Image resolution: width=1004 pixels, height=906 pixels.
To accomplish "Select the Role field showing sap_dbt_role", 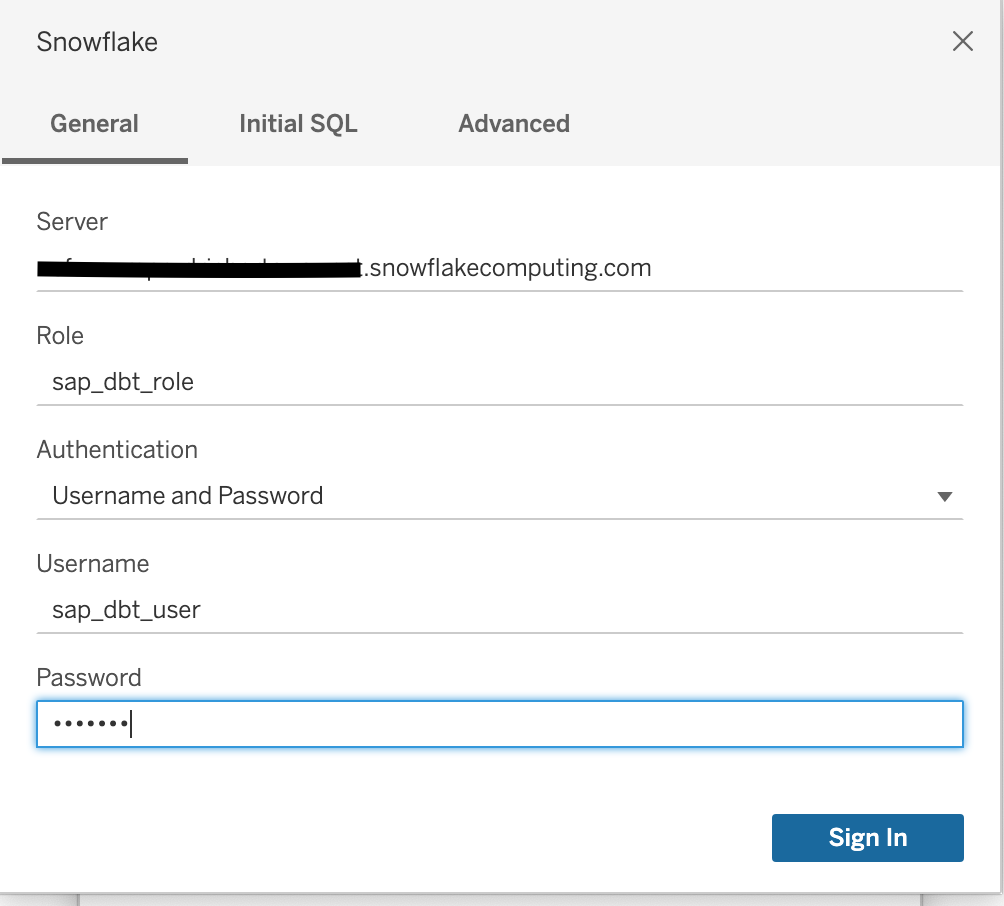I will point(500,381).
